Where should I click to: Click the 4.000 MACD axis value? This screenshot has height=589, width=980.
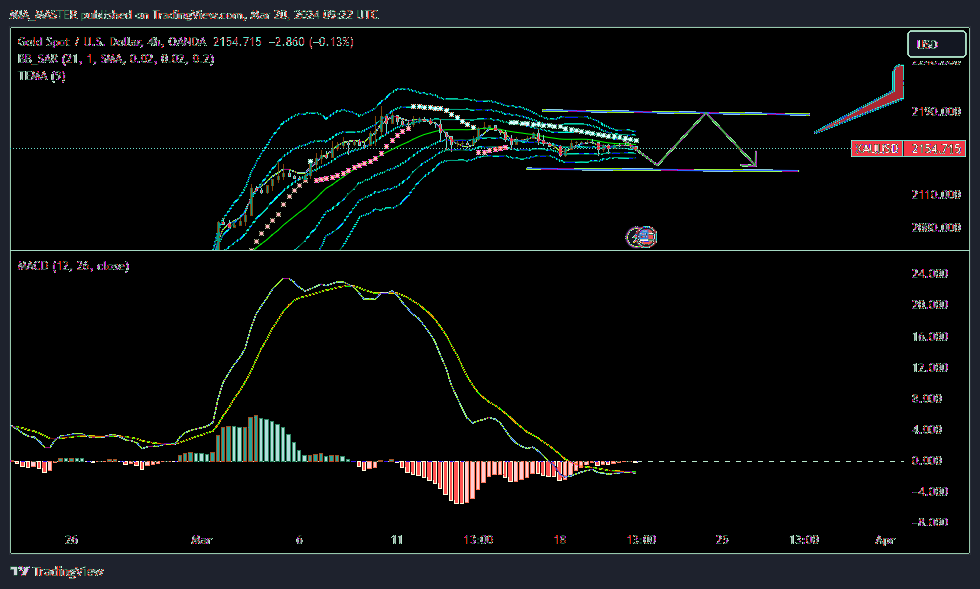928,430
